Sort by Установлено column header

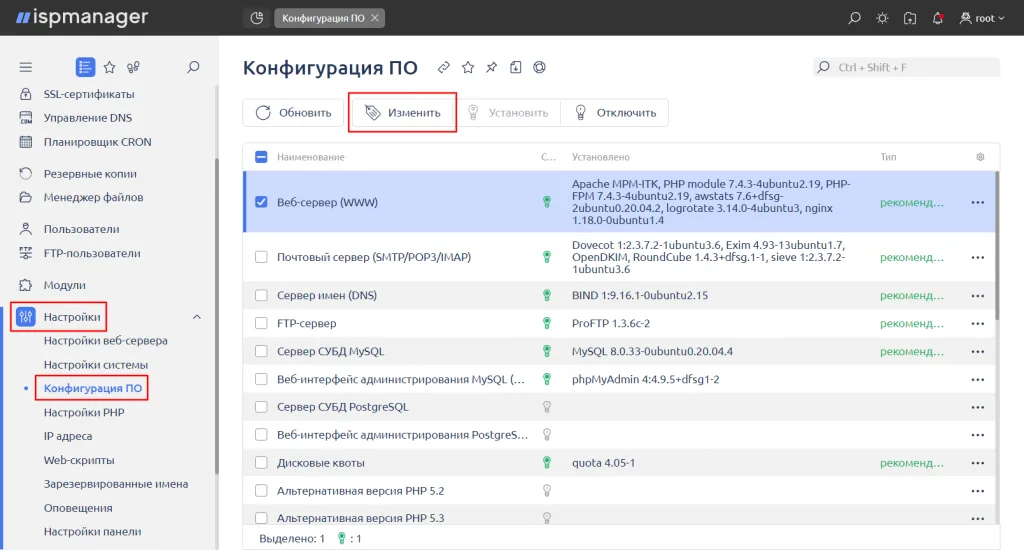pos(601,157)
